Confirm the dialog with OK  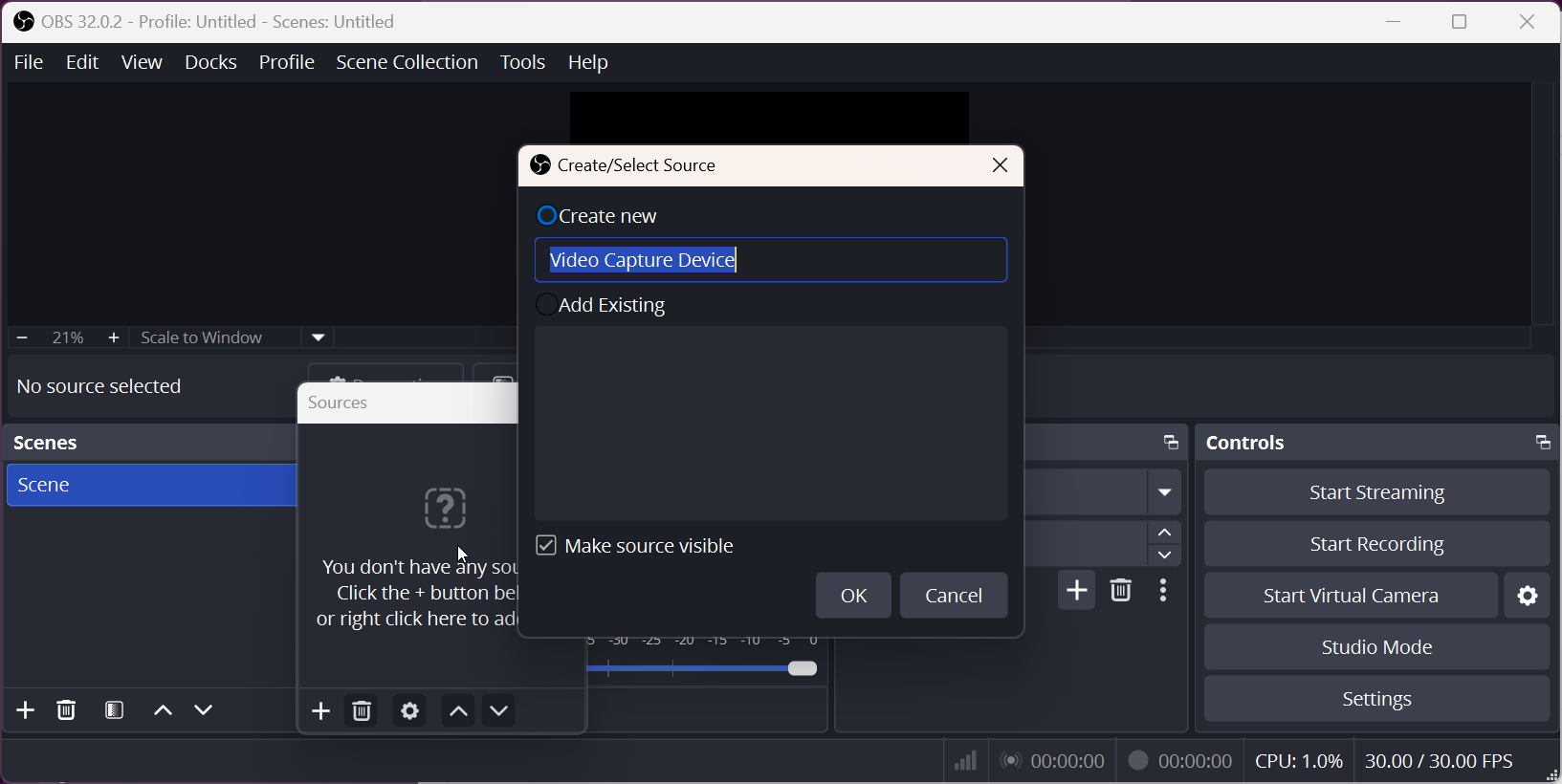[x=853, y=596]
